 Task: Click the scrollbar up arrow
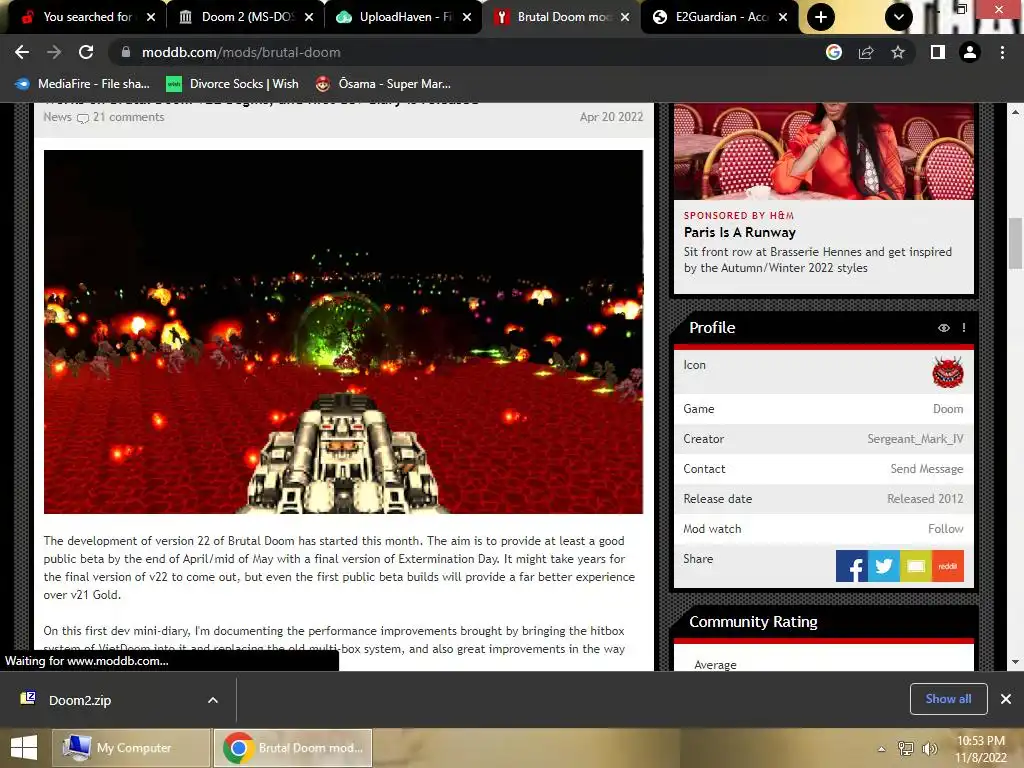pos(1015,112)
